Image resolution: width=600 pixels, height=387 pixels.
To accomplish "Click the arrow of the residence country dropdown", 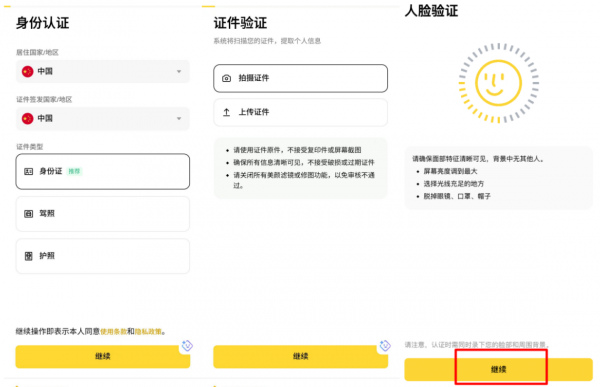I will (179, 72).
